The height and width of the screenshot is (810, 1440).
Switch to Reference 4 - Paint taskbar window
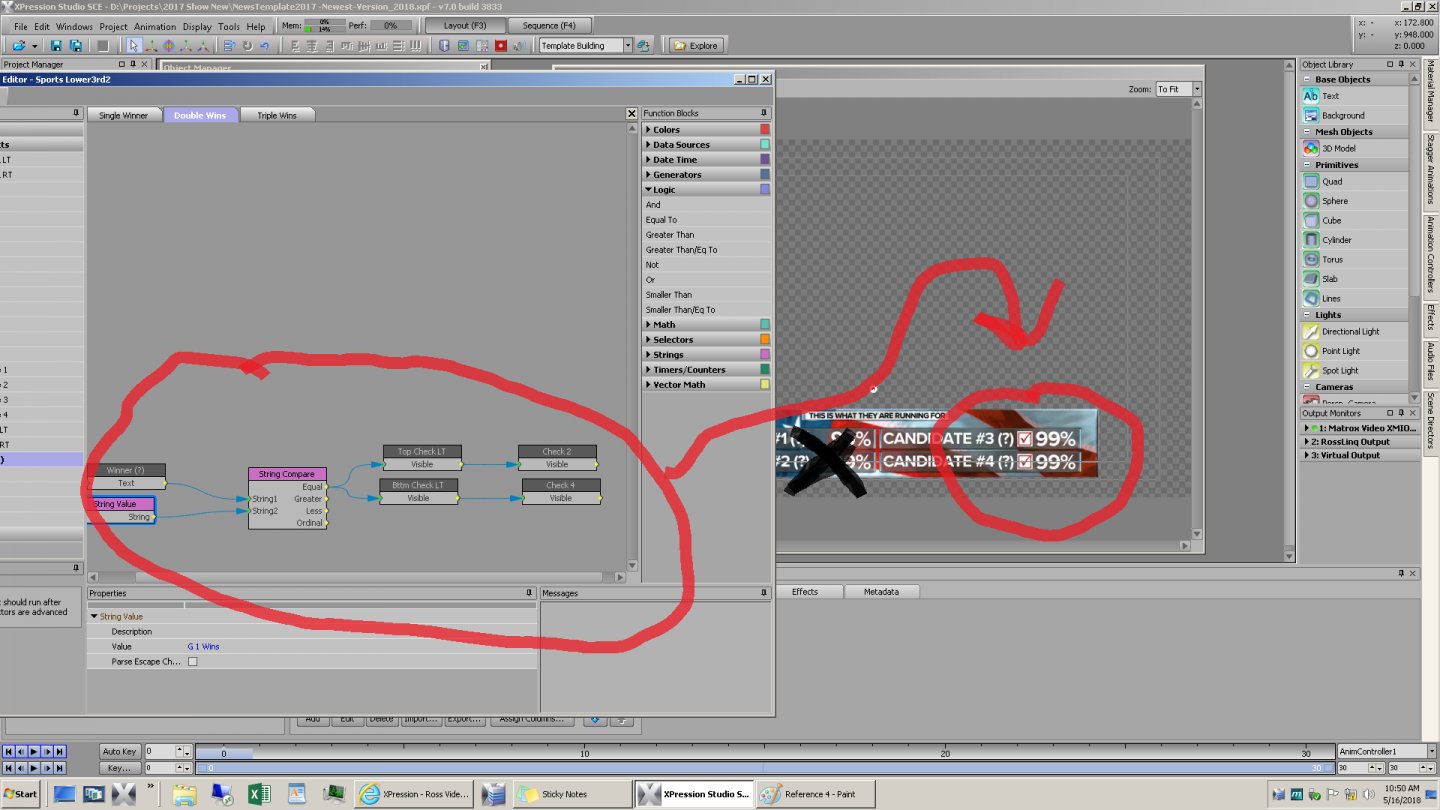coord(818,794)
